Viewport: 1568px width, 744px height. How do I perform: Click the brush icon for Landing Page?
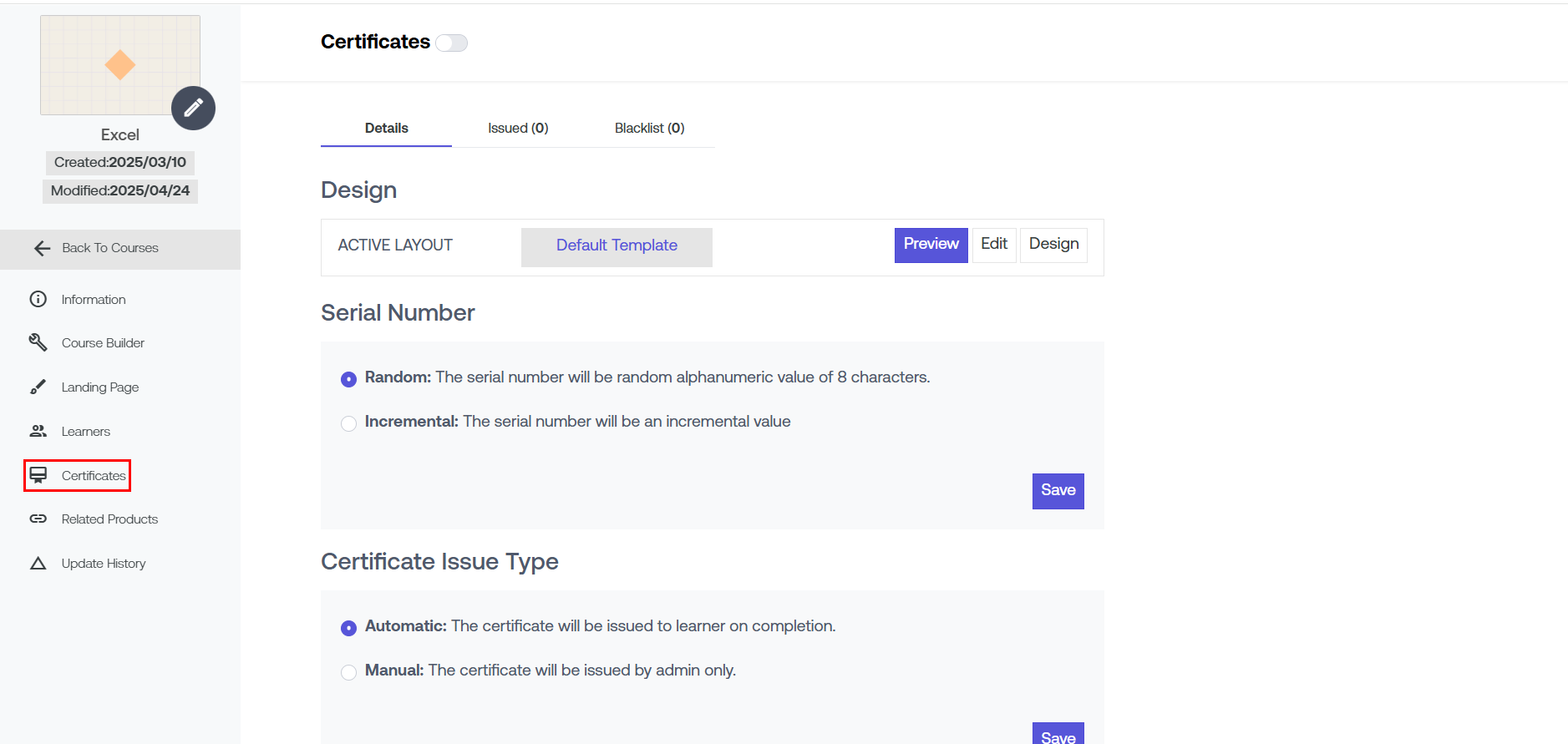coord(38,387)
